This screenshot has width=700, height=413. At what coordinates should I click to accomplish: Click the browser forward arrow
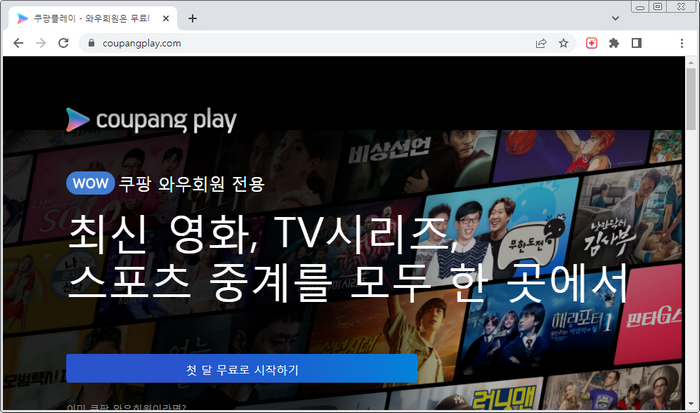41,43
